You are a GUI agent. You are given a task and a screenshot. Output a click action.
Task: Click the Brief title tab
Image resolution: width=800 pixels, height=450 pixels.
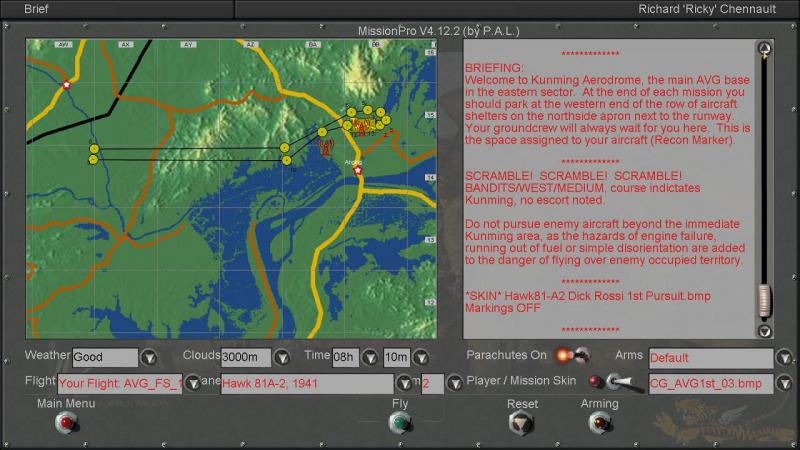(36, 9)
